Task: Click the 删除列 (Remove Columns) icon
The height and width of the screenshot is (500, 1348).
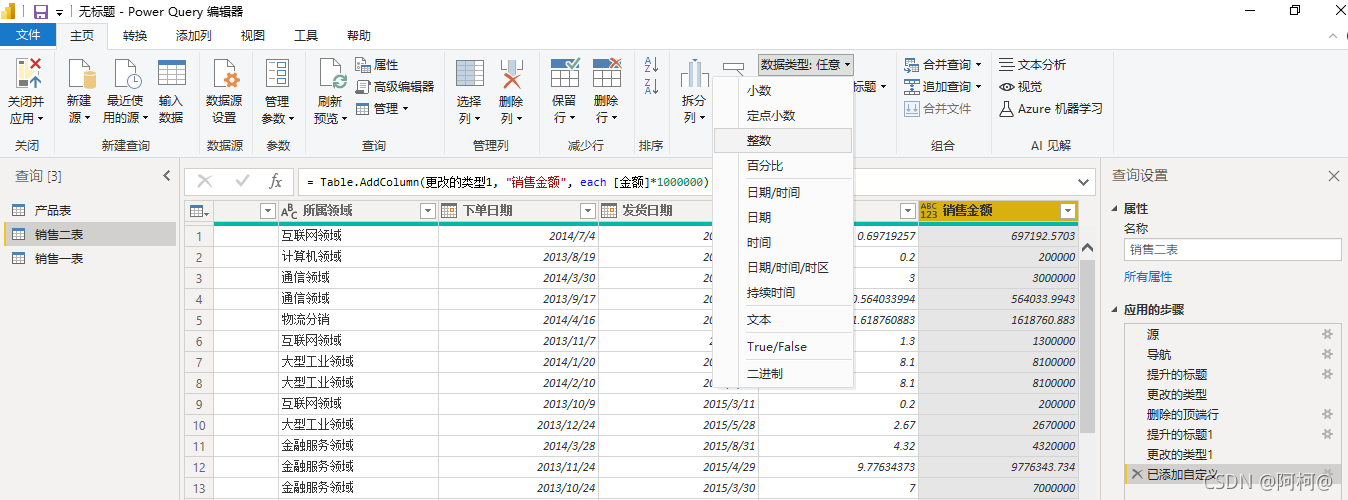Action: pos(512,73)
